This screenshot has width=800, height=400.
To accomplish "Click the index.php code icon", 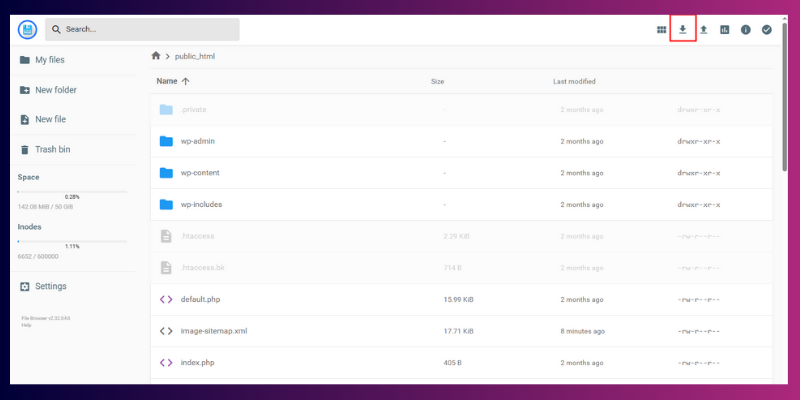I will [166, 363].
